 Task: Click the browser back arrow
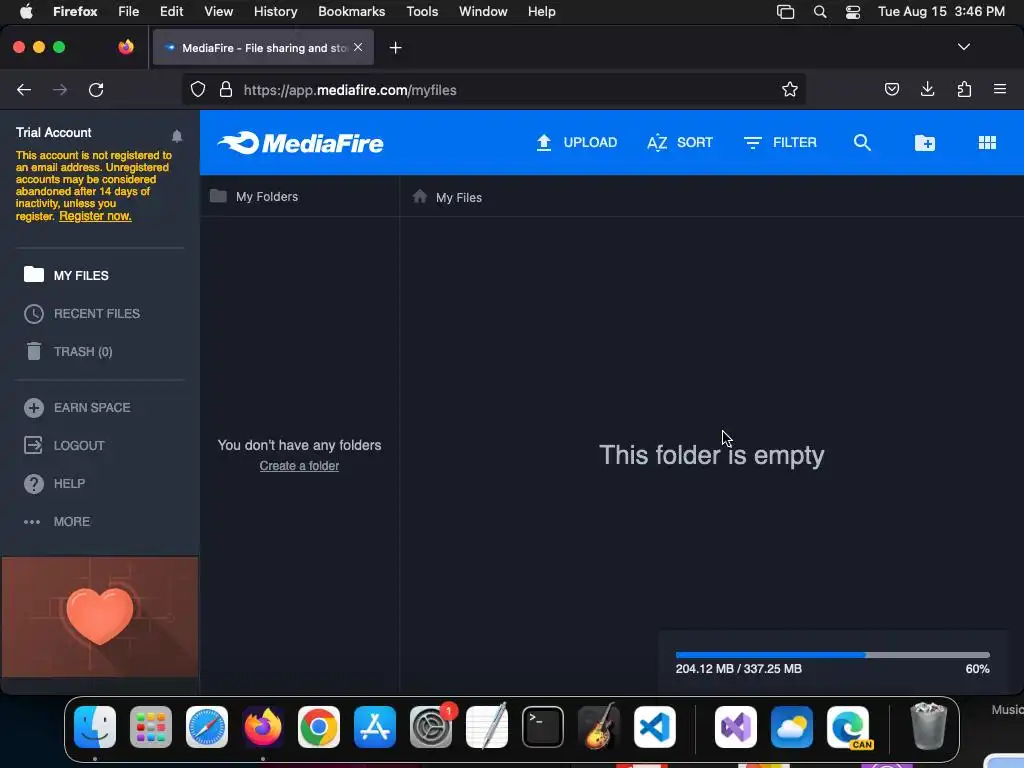coord(24,89)
